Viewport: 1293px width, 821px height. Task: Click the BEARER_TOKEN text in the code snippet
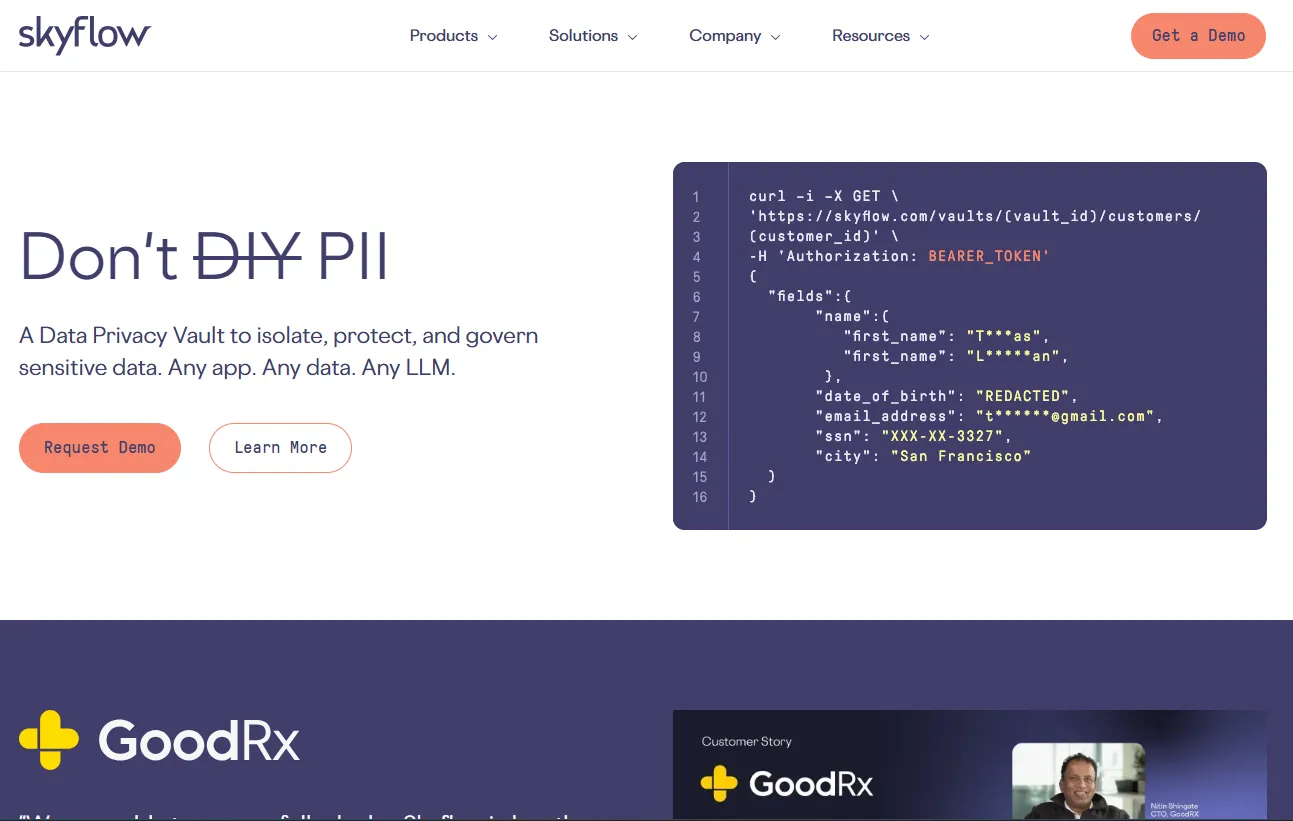(987, 256)
